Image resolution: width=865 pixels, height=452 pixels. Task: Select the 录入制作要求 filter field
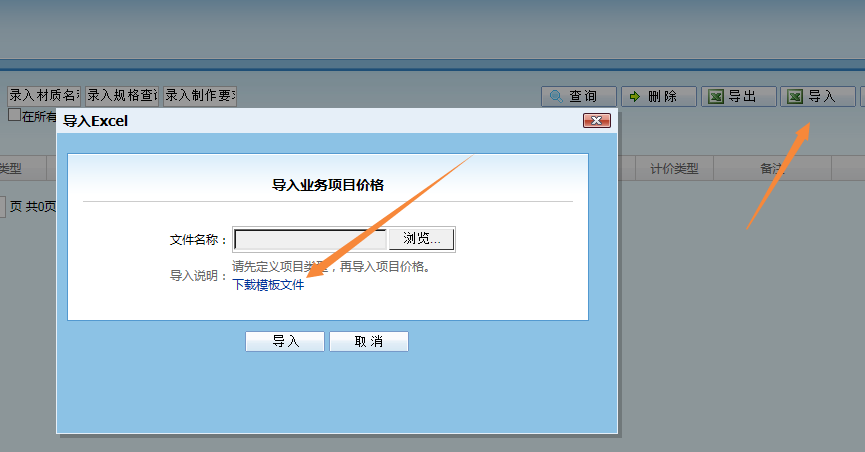pyautogui.click(x=200, y=96)
